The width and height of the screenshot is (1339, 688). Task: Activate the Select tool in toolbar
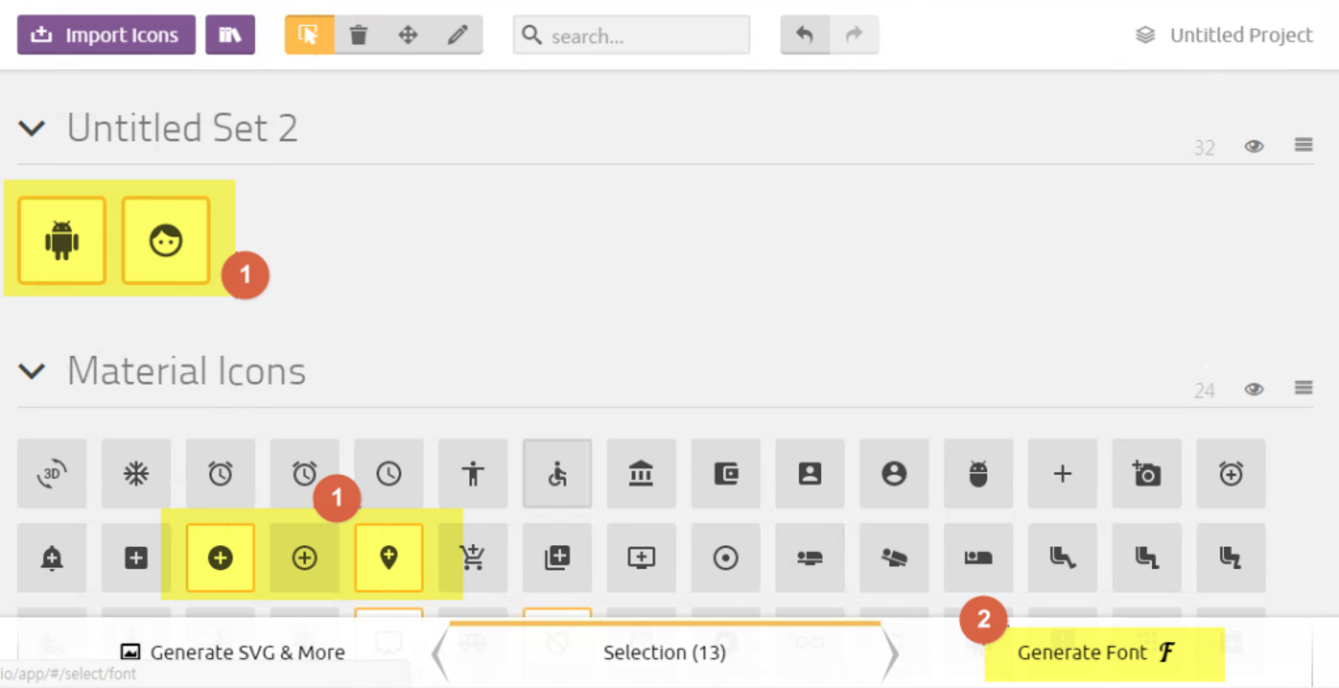(309, 35)
